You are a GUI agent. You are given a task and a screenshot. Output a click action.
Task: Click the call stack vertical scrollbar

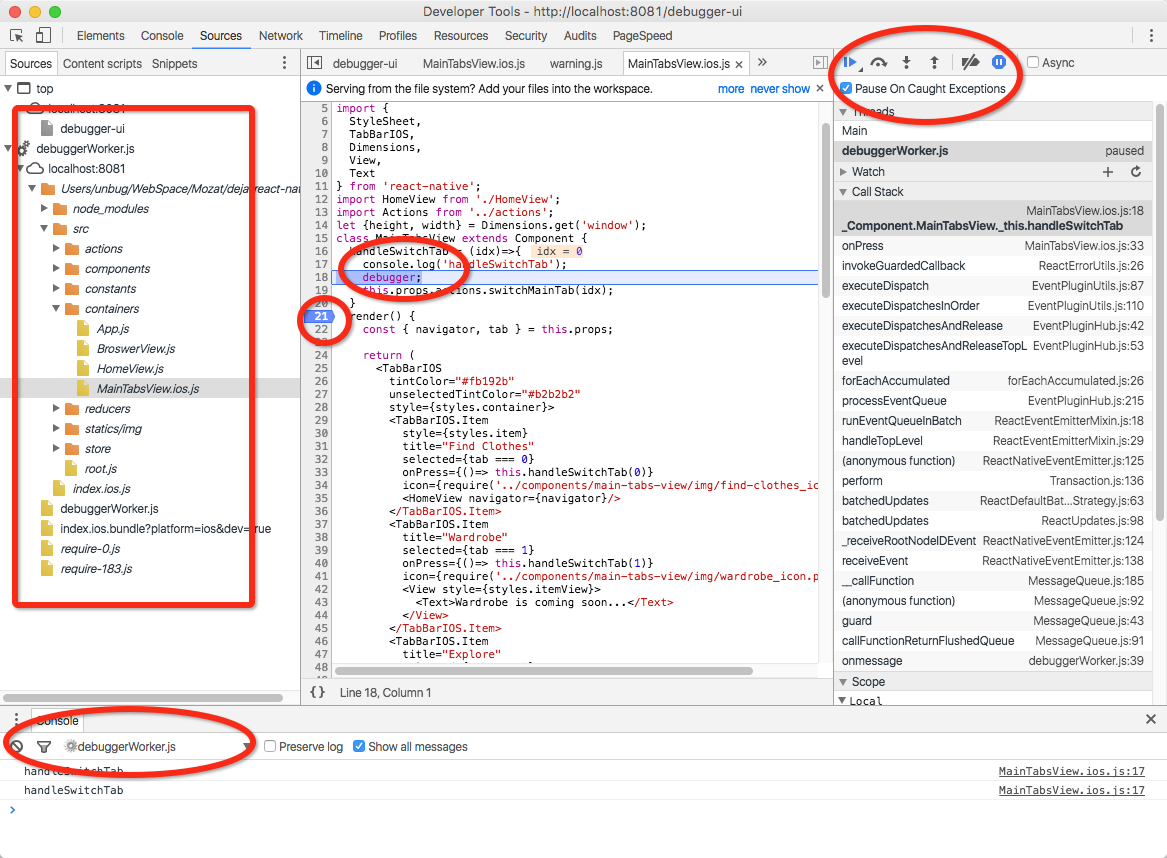(x=1160, y=313)
